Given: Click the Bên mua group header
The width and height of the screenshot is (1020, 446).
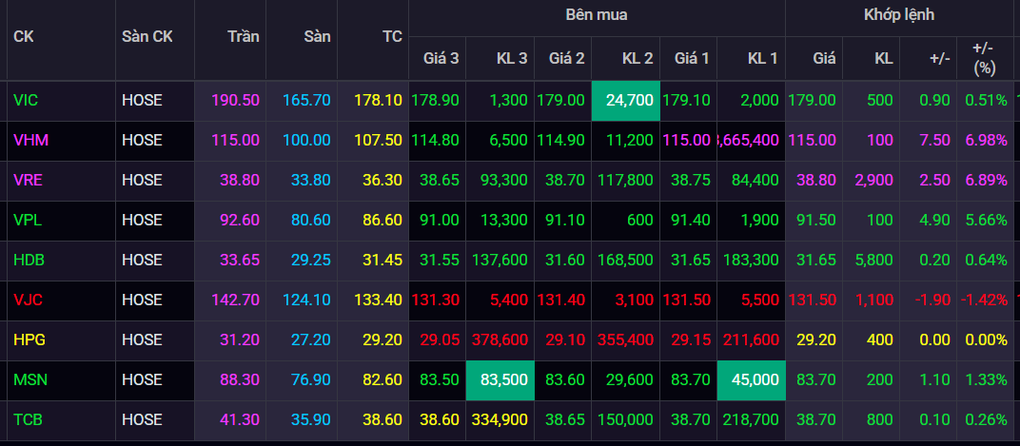Looking at the screenshot, I should [x=597, y=15].
